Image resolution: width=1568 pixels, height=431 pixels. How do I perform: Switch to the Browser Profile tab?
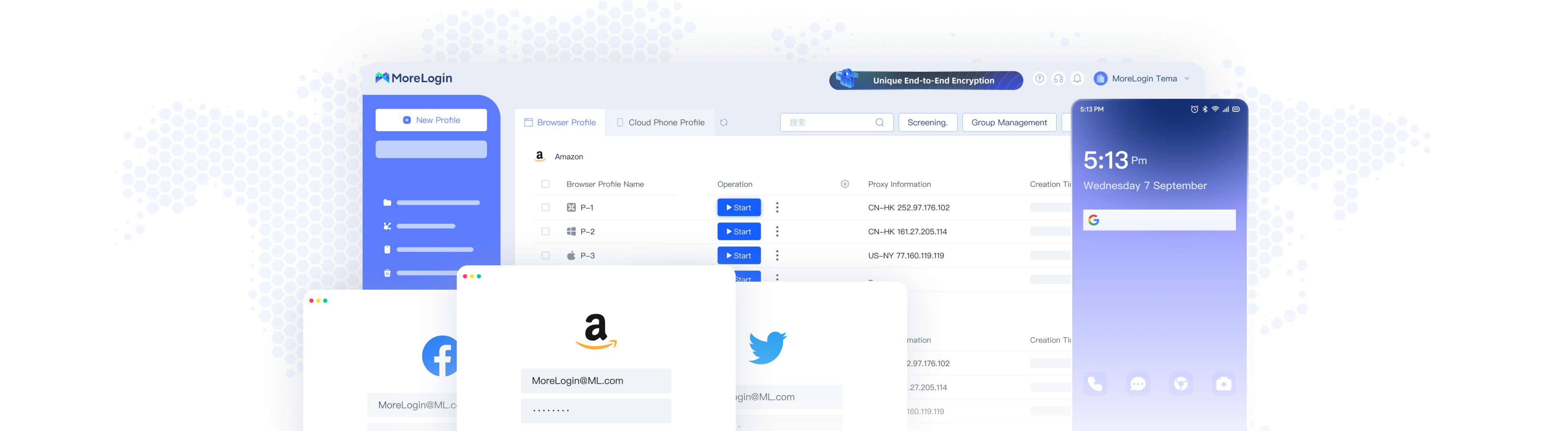coord(560,122)
